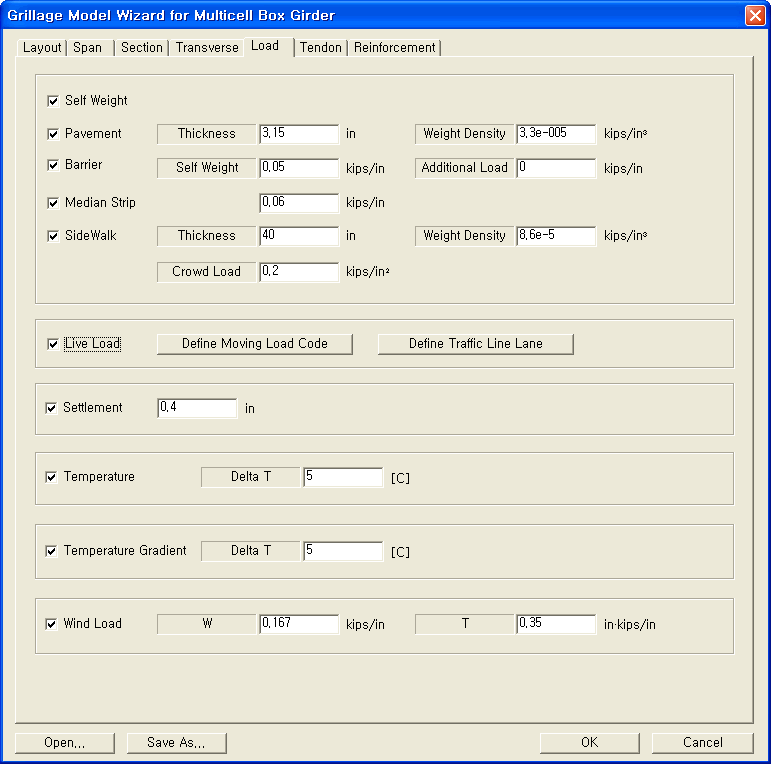Click the SideWalk Crowd Load field

tap(298, 272)
